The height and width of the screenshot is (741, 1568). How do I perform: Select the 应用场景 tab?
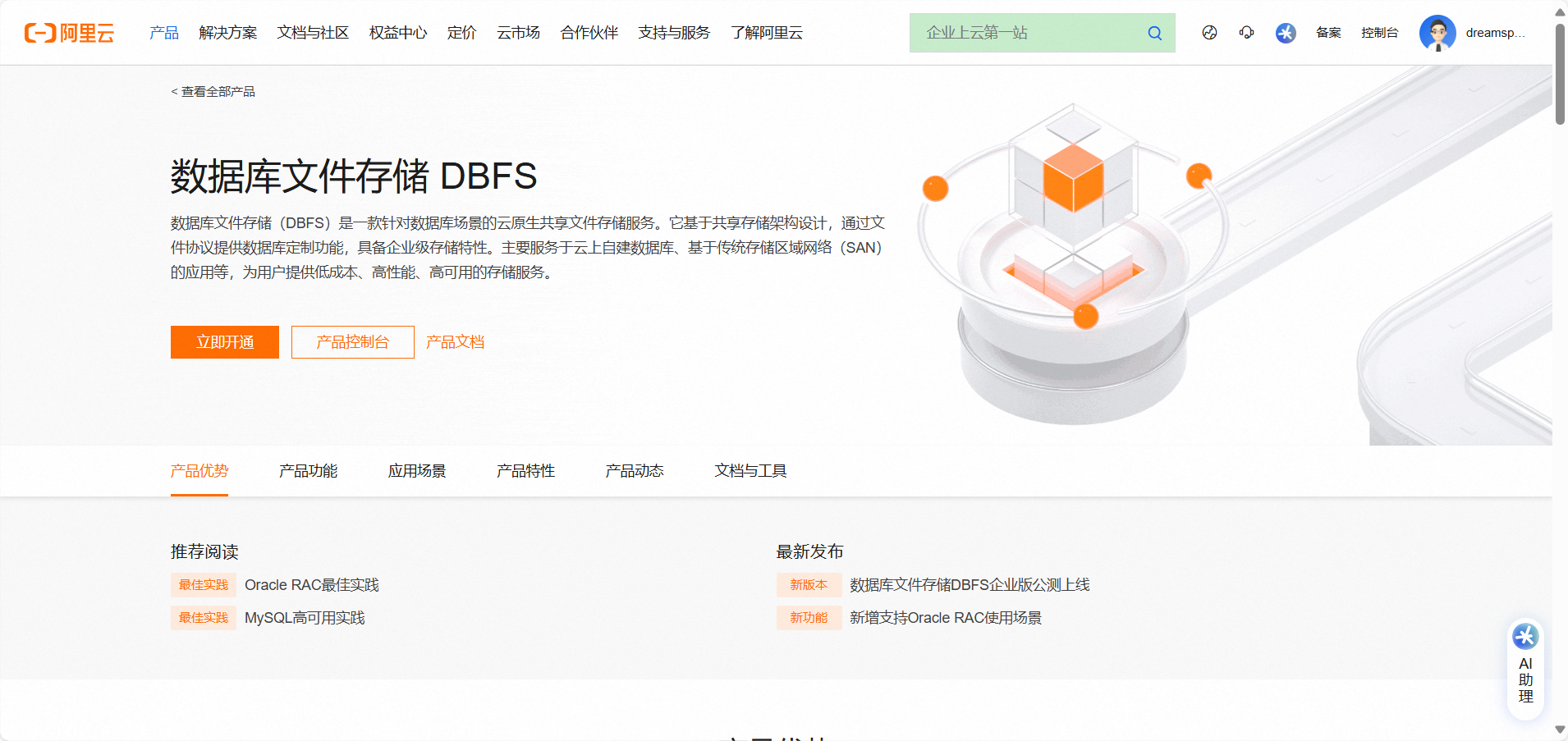pos(417,471)
